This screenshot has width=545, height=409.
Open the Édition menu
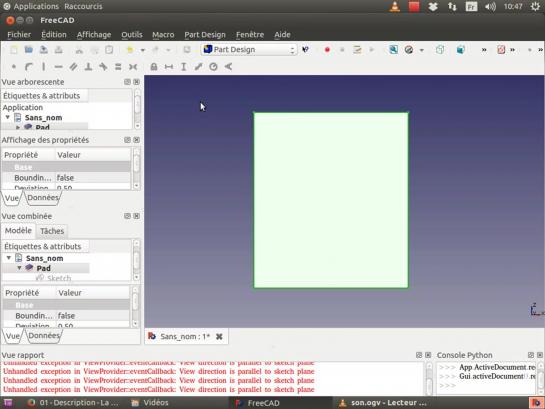point(54,35)
